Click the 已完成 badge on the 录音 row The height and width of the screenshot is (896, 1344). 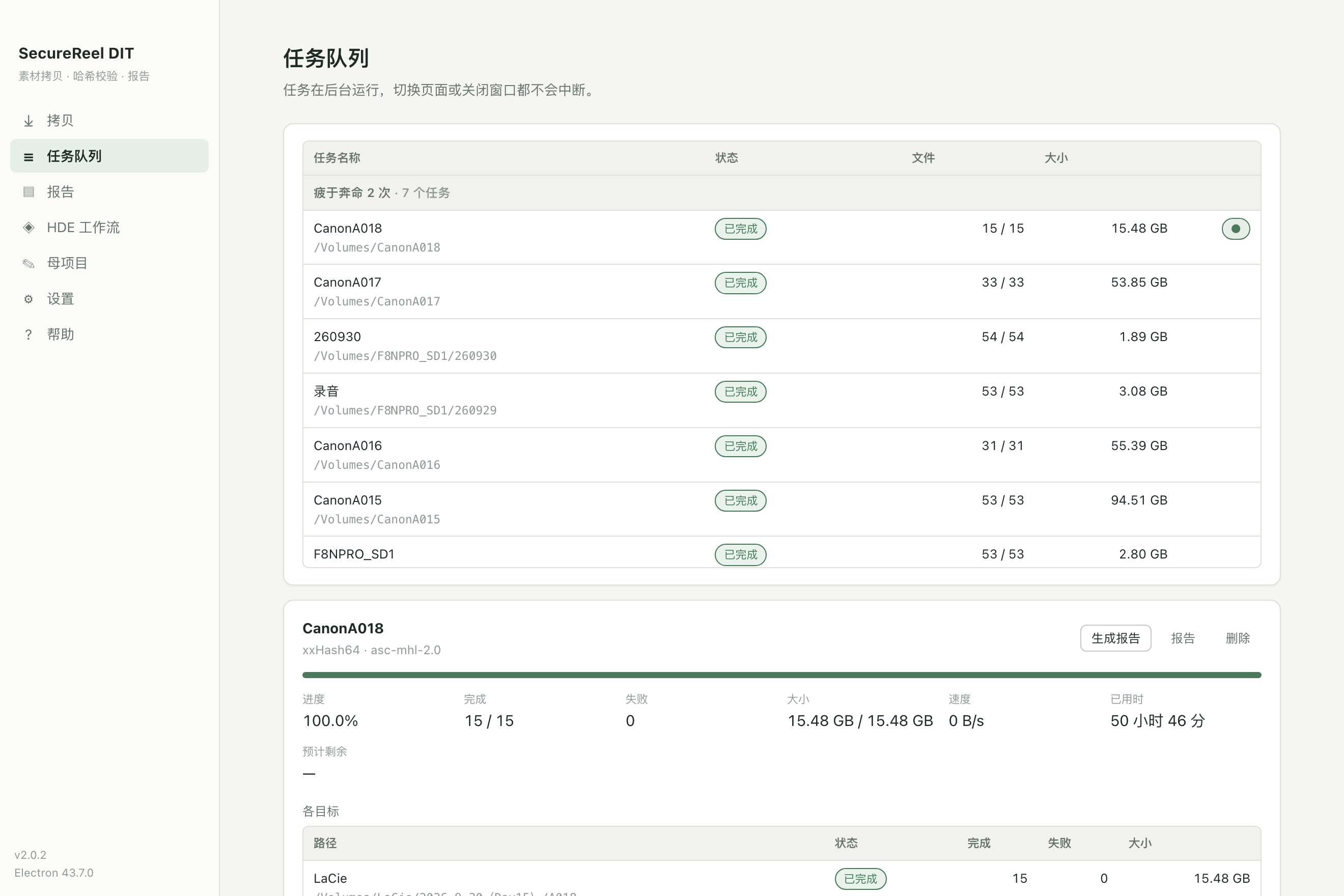pos(740,392)
